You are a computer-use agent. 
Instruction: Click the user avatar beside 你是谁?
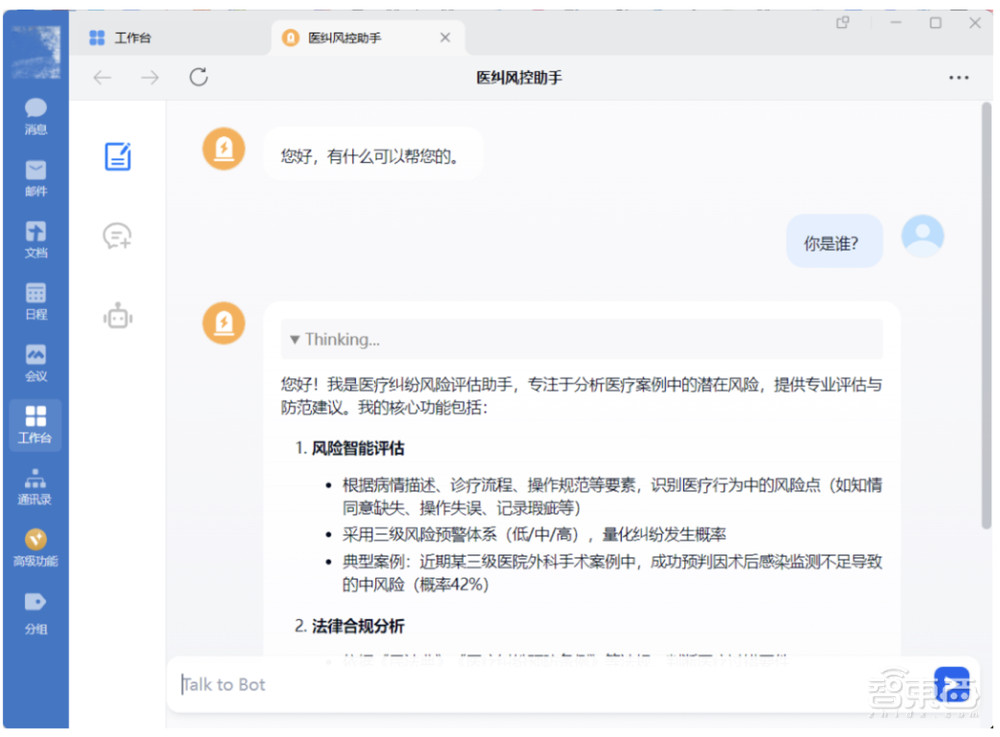pyautogui.click(x=921, y=235)
